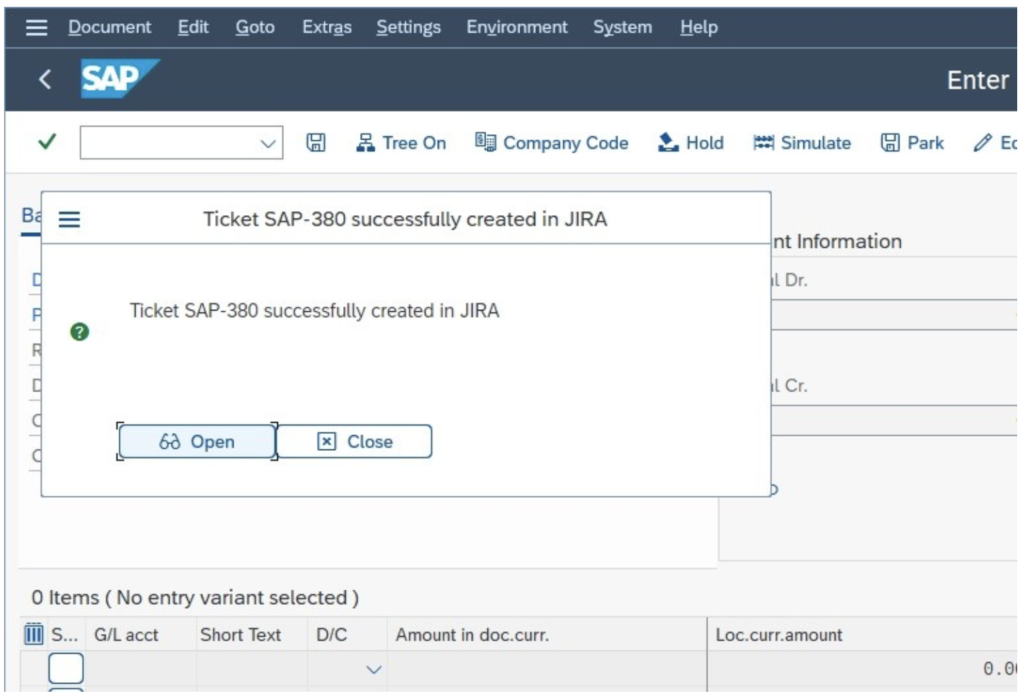This screenshot has height=700, width=1024.
Task: Hold the current document
Action: [691, 143]
